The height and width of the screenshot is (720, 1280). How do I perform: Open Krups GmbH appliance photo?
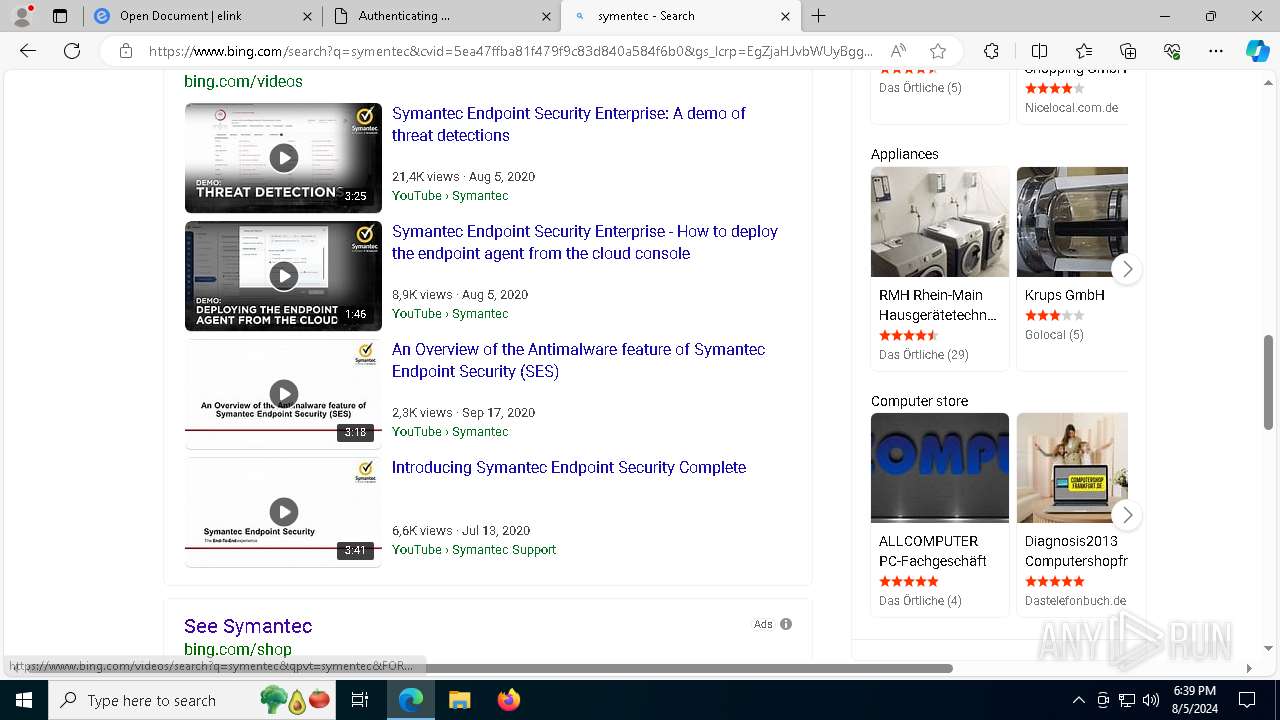click(1072, 222)
